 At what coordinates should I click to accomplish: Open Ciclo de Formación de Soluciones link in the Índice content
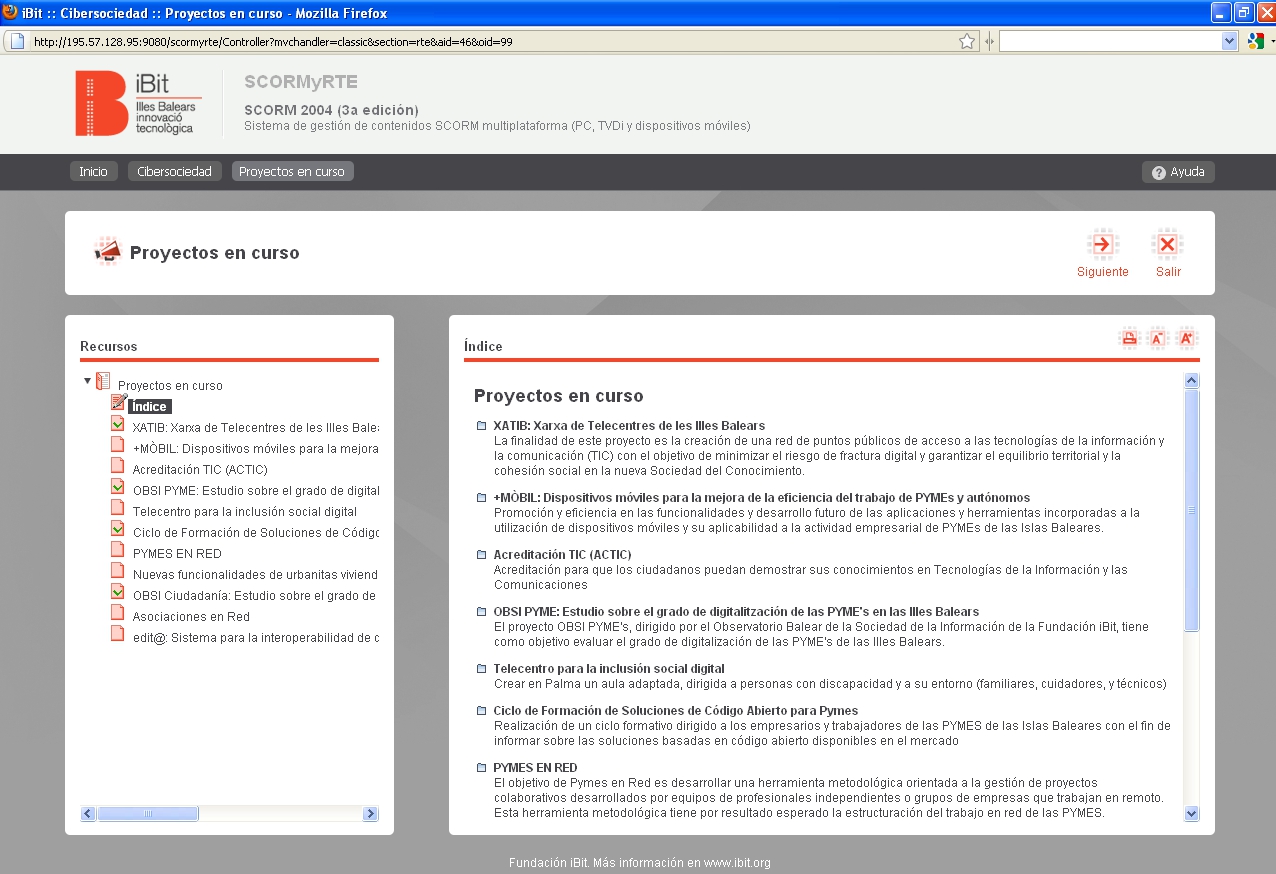676,711
